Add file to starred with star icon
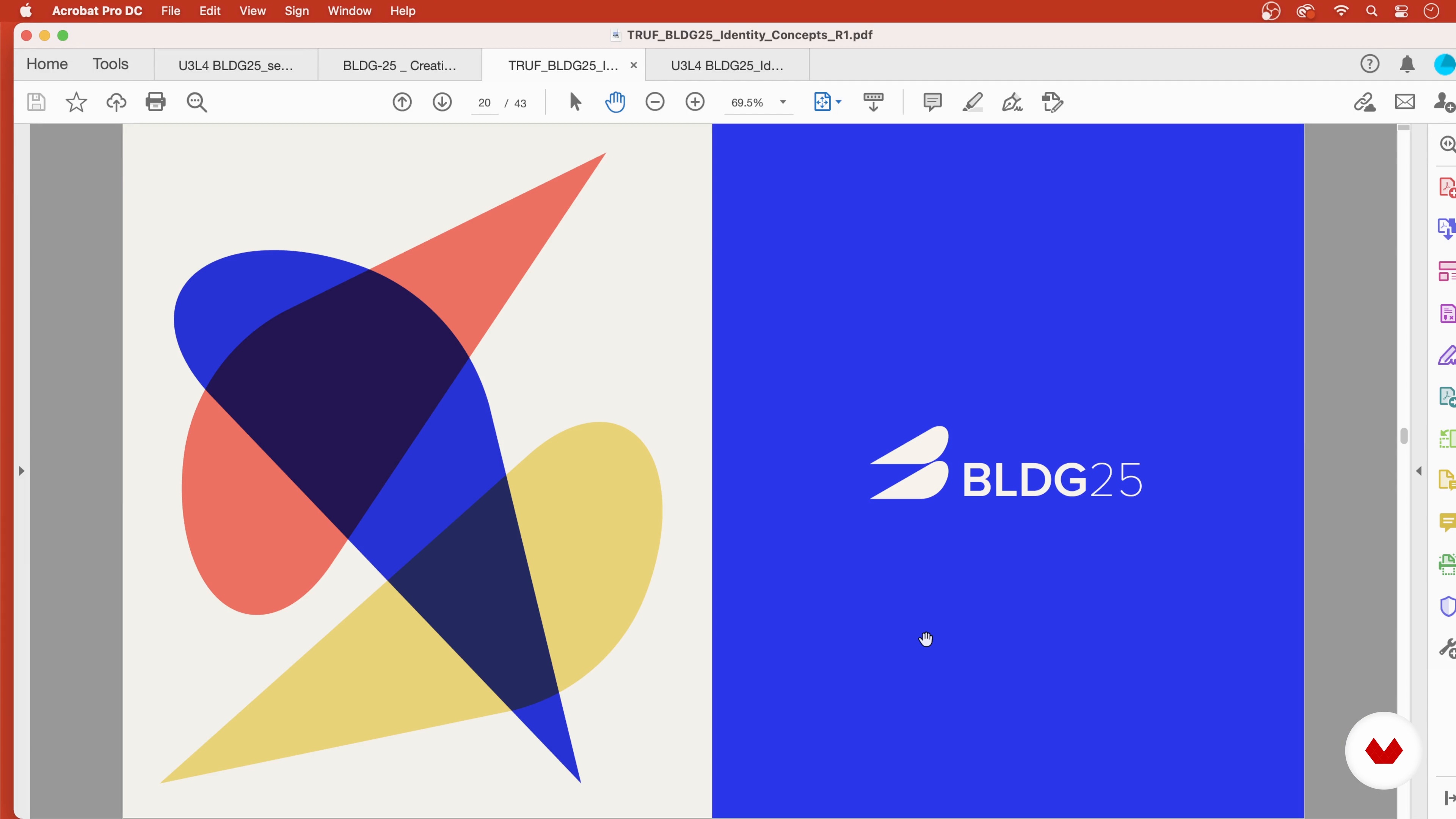 pyautogui.click(x=76, y=102)
